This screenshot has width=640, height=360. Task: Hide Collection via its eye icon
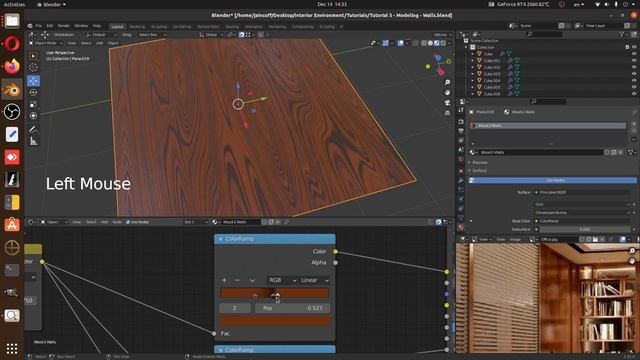[634, 47]
